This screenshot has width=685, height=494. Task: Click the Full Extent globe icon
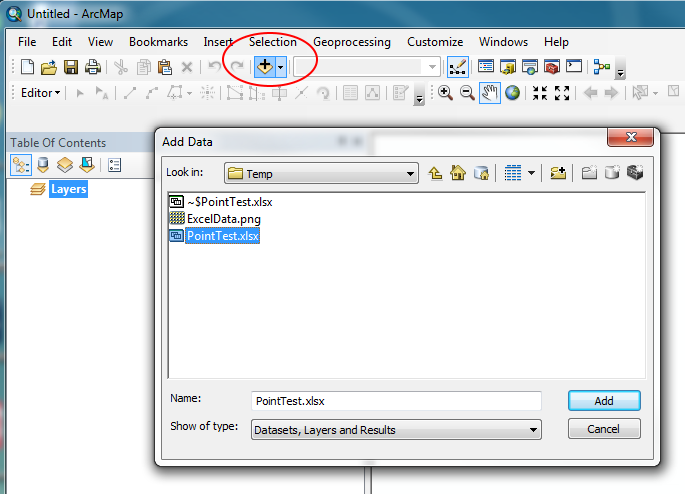[x=512, y=93]
